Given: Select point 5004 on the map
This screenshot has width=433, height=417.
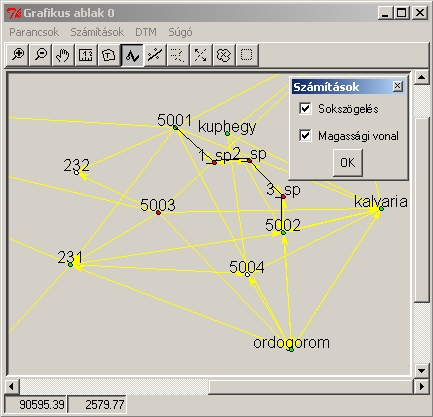Looking at the screenshot, I should pyautogui.click(x=247, y=275).
